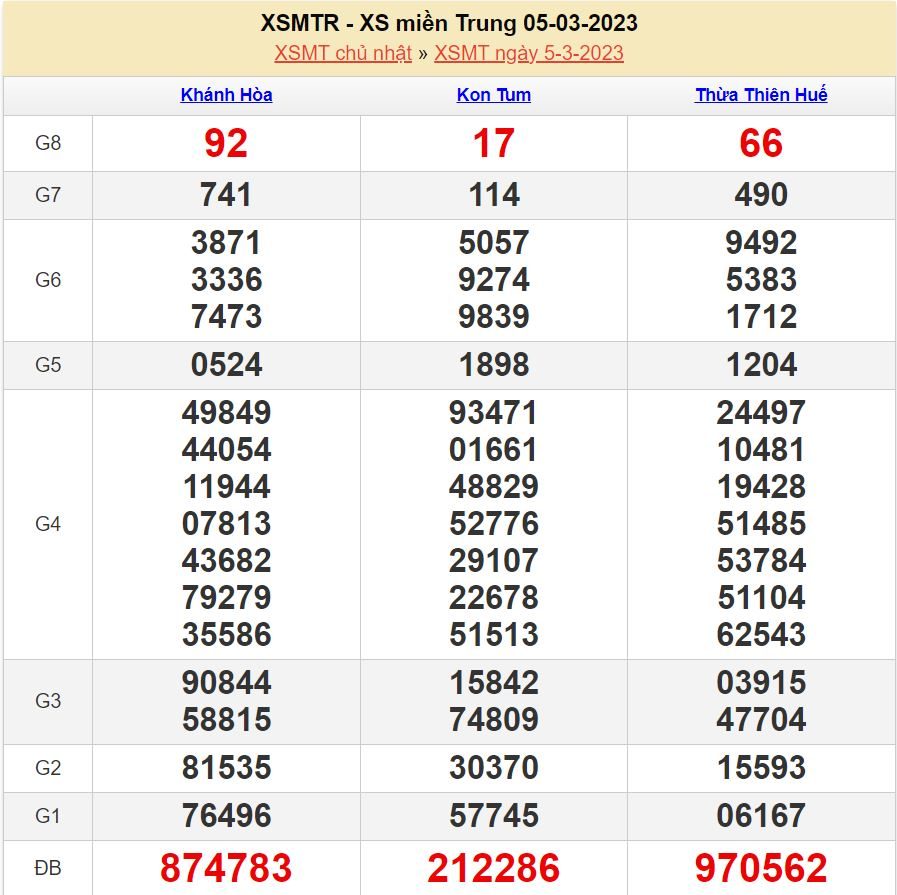Image resolution: width=897 pixels, height=895 pixels.
Task: Select the G4 row label
Action: click(48, 524)
